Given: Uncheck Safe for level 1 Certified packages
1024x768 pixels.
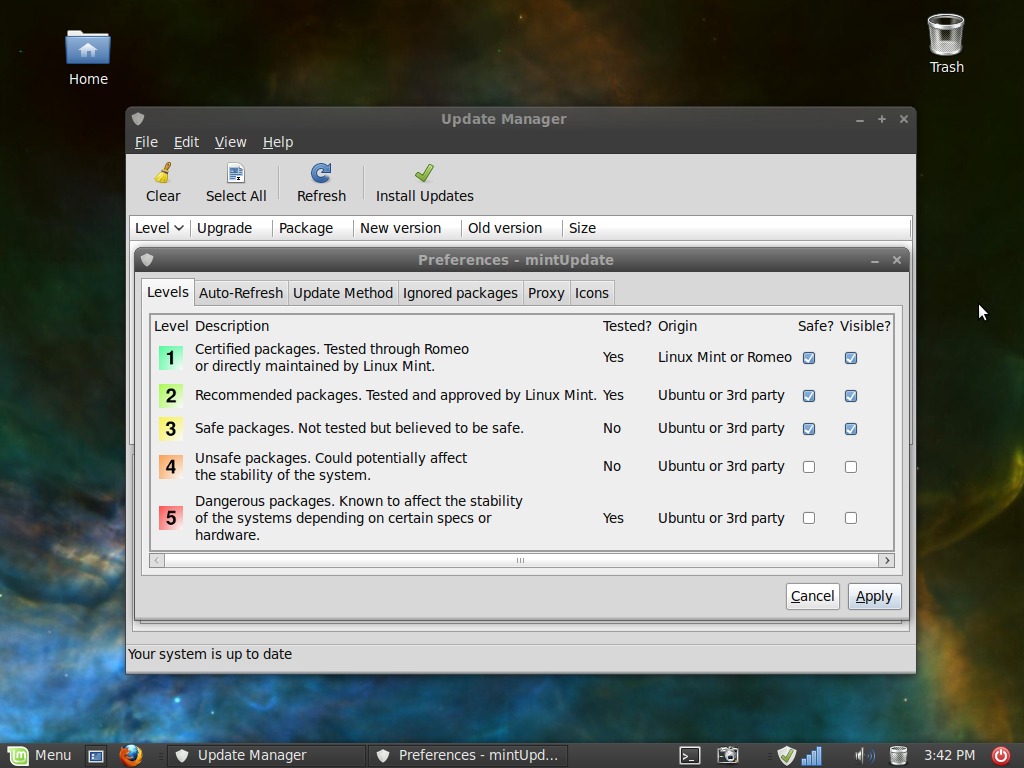Looking at the screenshot, I should 808,358.
